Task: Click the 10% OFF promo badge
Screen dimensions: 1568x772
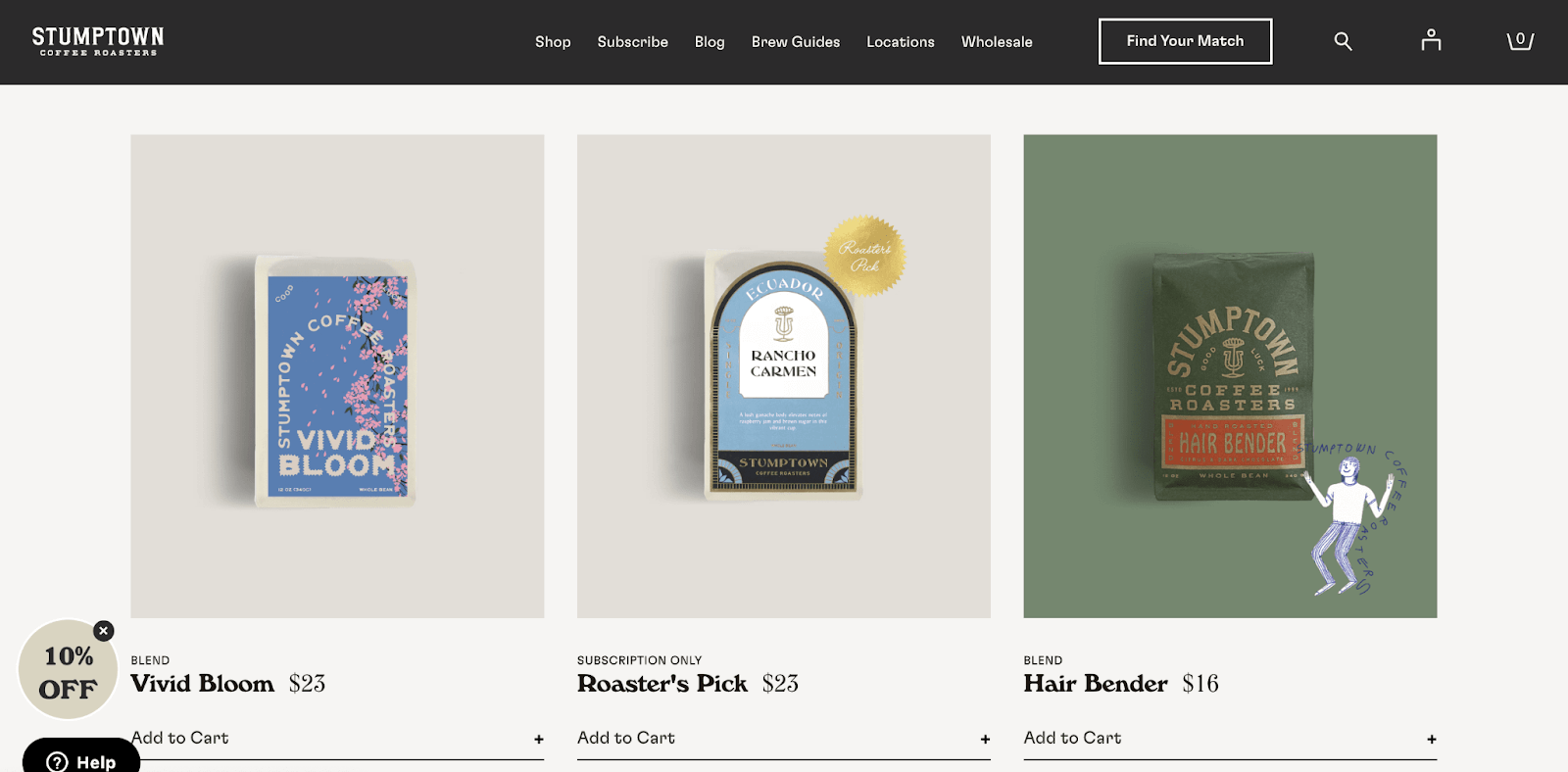Action: [67, 671]
